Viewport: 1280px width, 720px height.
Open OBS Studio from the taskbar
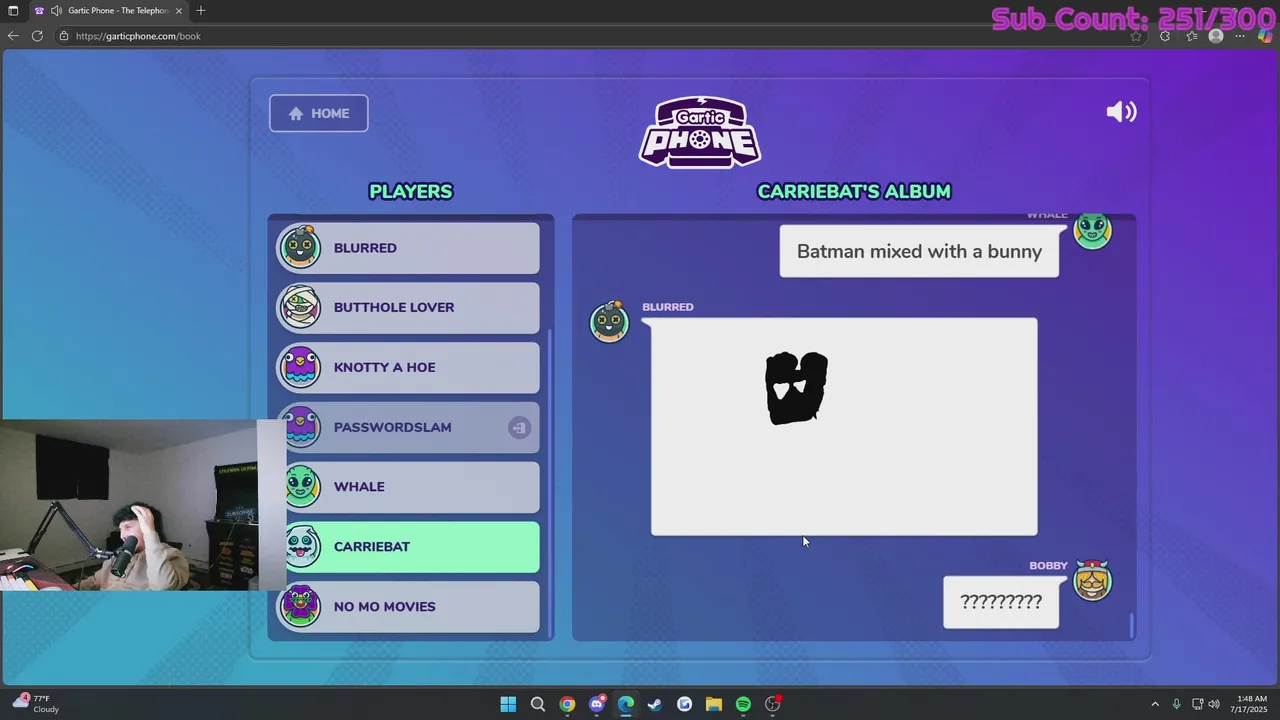[x=773, y=704]
